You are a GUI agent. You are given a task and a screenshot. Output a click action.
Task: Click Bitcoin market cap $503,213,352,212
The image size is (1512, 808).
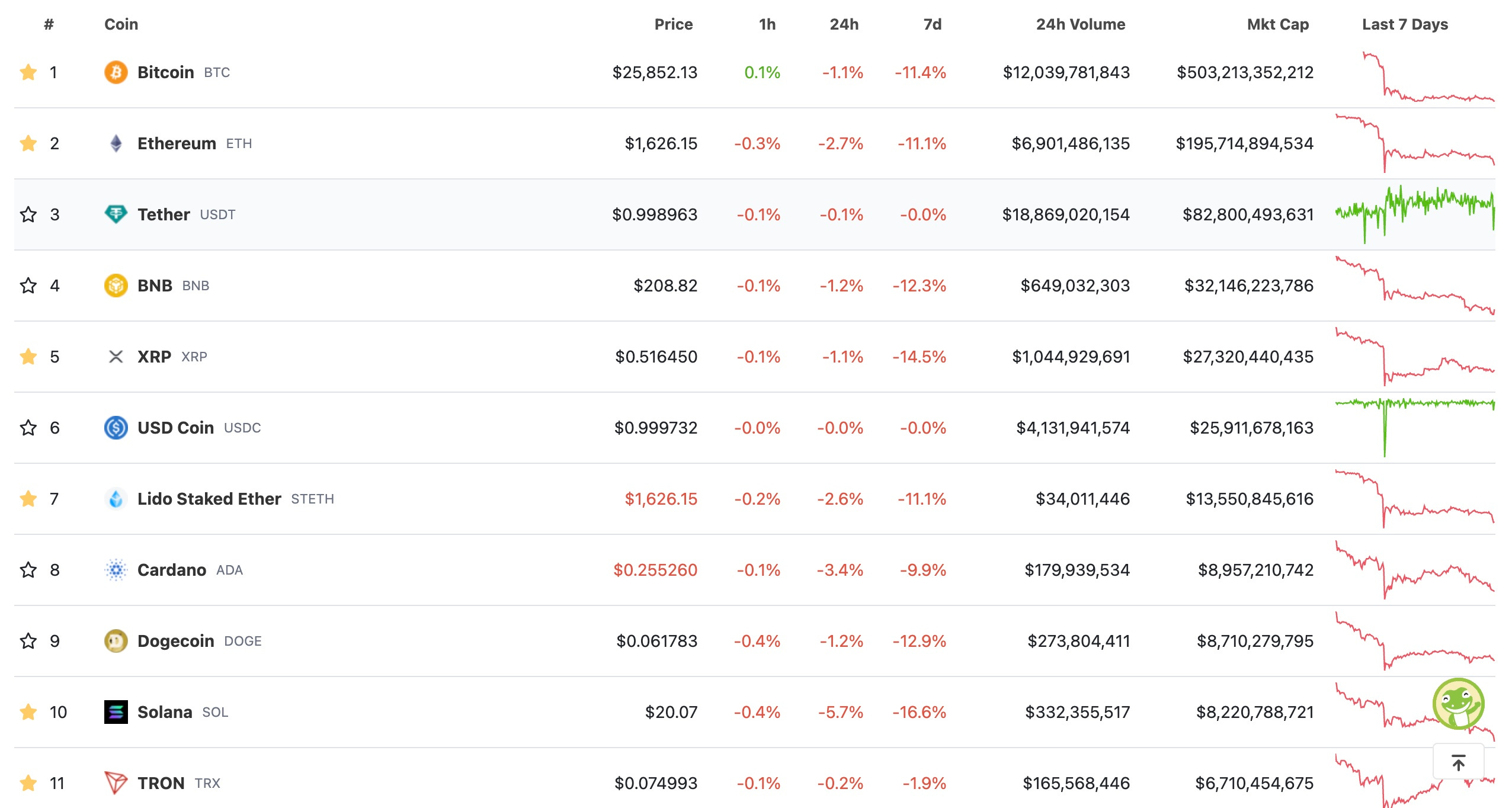tap(1245, 72)
